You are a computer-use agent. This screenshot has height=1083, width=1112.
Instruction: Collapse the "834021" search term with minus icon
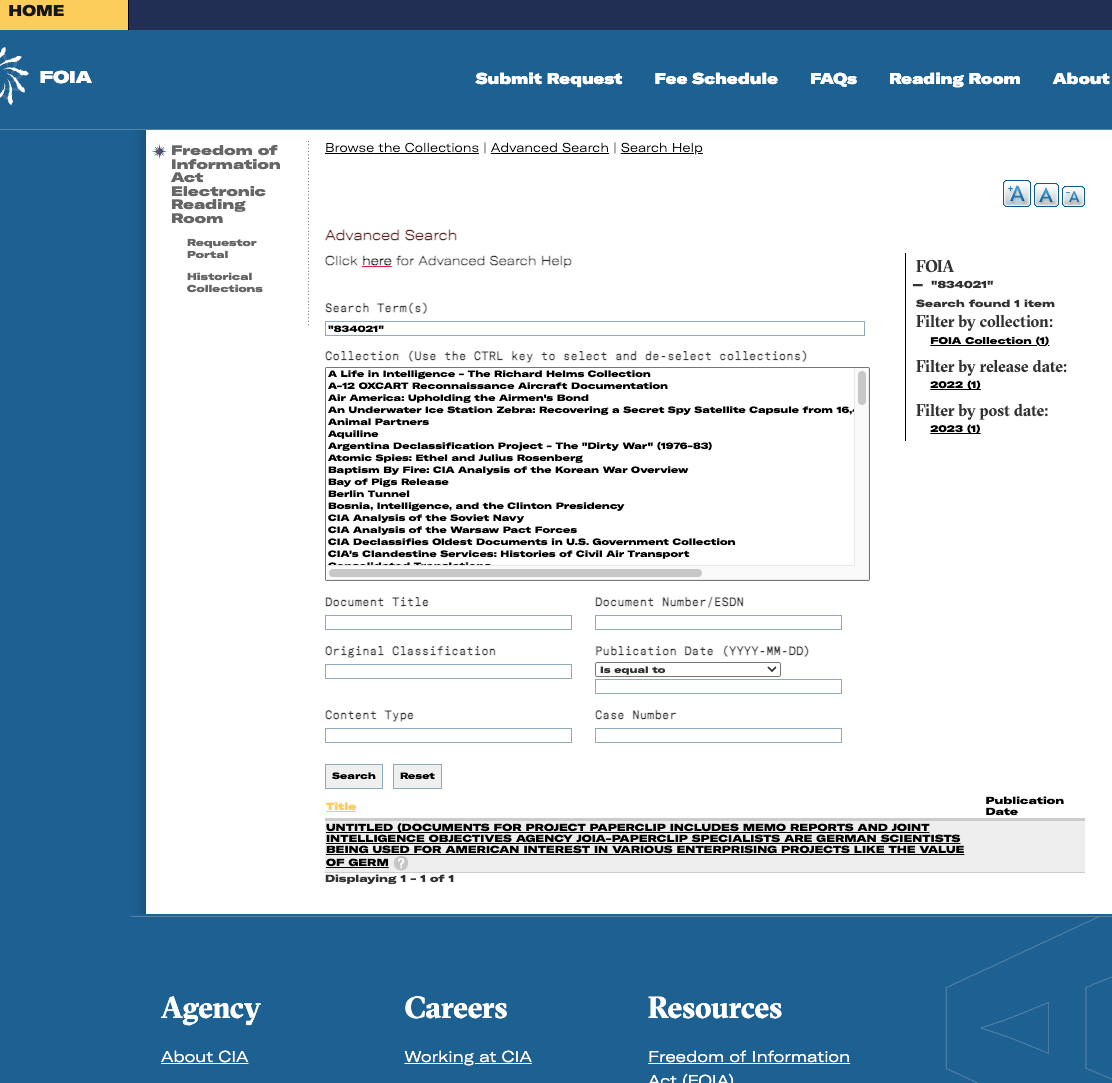pos(918,285)
